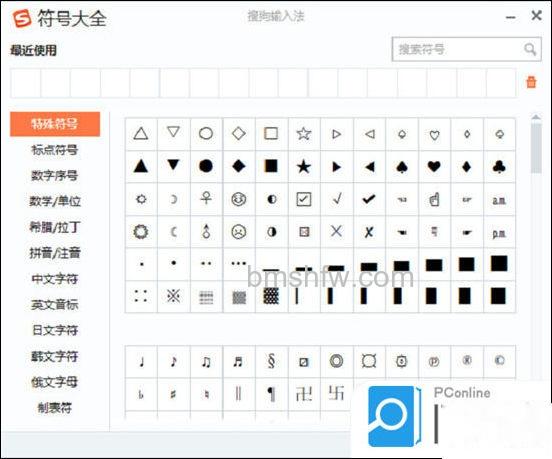Minimize the 符号大全 window
The height and width of the screenshot is (459, 552).
pos(511,17)
